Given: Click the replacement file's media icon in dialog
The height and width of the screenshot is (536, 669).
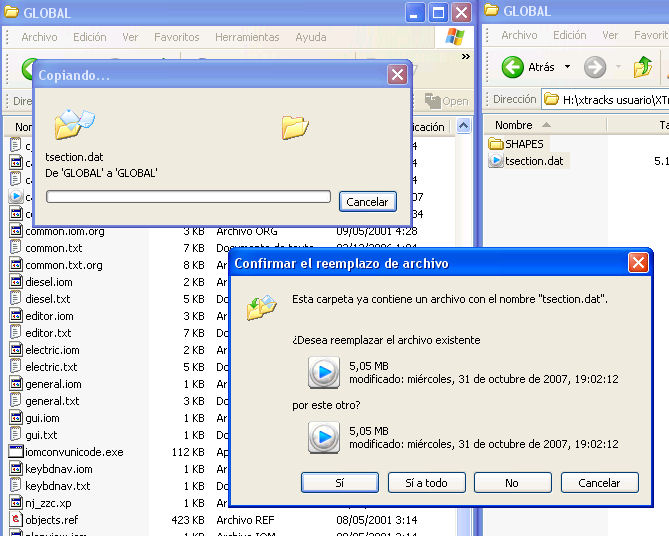Looking at the screenshot, I should pyautogui.click(x=323, y=437).
